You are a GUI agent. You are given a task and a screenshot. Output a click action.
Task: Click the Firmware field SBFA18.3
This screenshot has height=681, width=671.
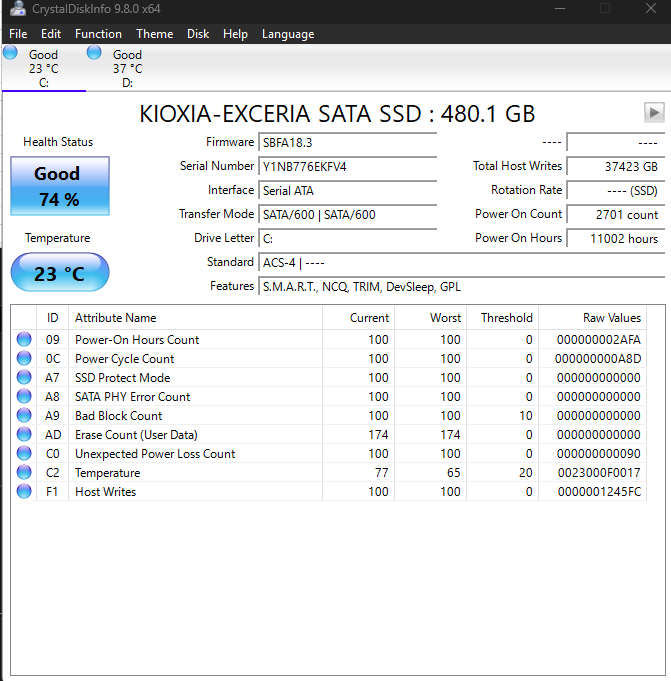click(347, 142)
